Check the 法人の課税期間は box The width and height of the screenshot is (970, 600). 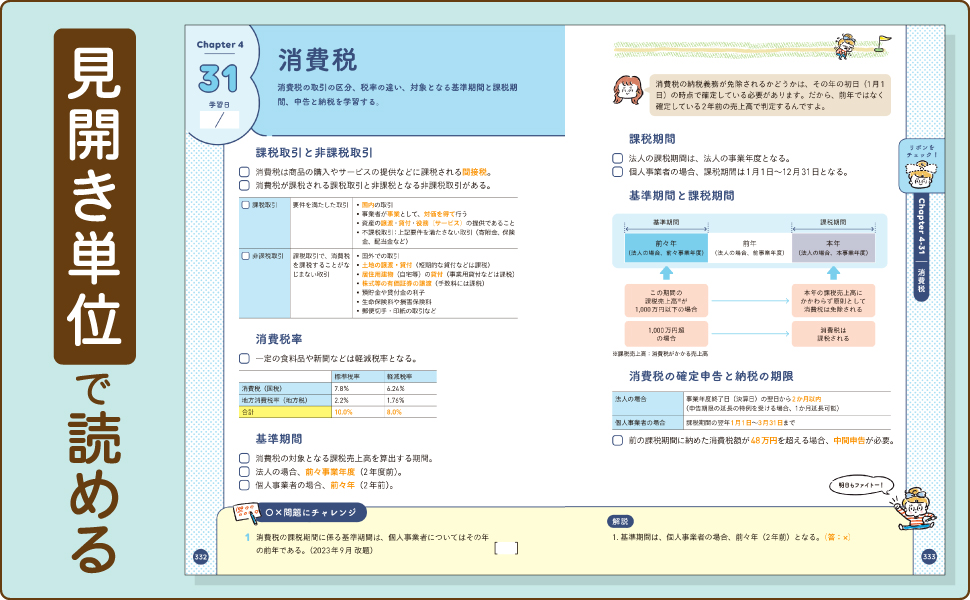[617, 158]
